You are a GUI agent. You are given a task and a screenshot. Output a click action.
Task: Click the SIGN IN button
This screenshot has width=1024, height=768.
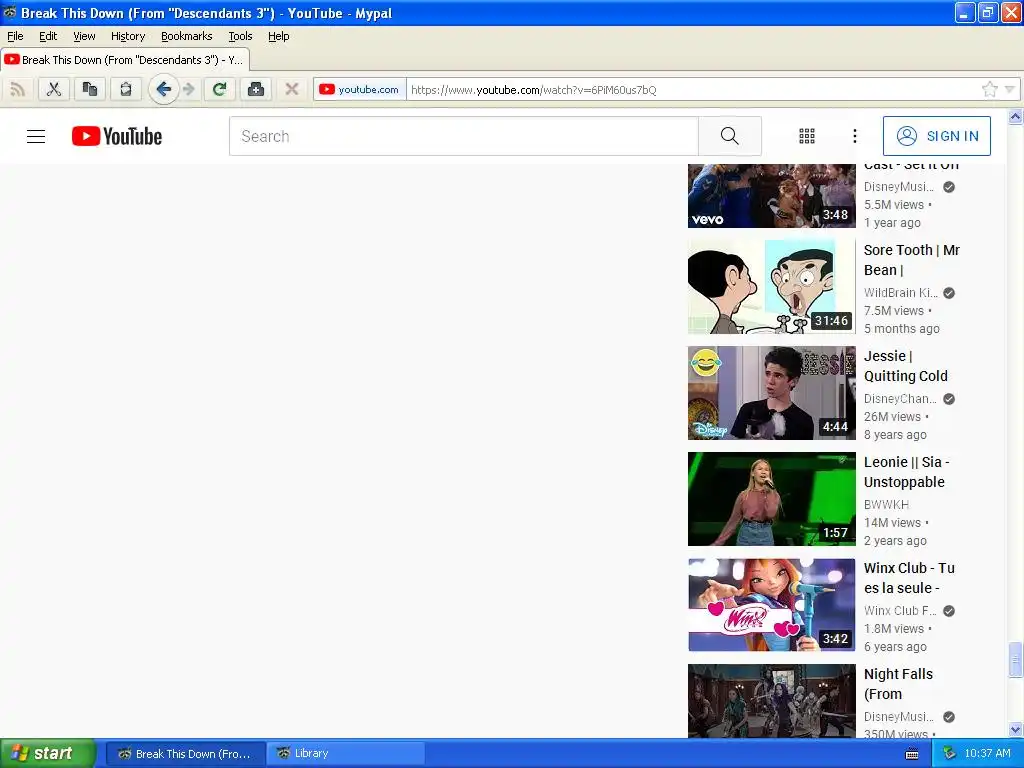coord(936,136)
